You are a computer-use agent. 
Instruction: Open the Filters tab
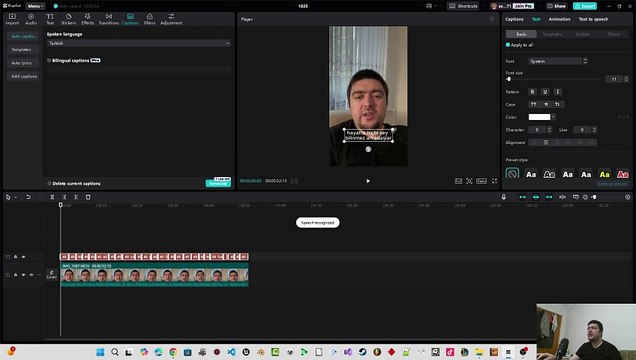pyautogui.click(x=149, y=19)
